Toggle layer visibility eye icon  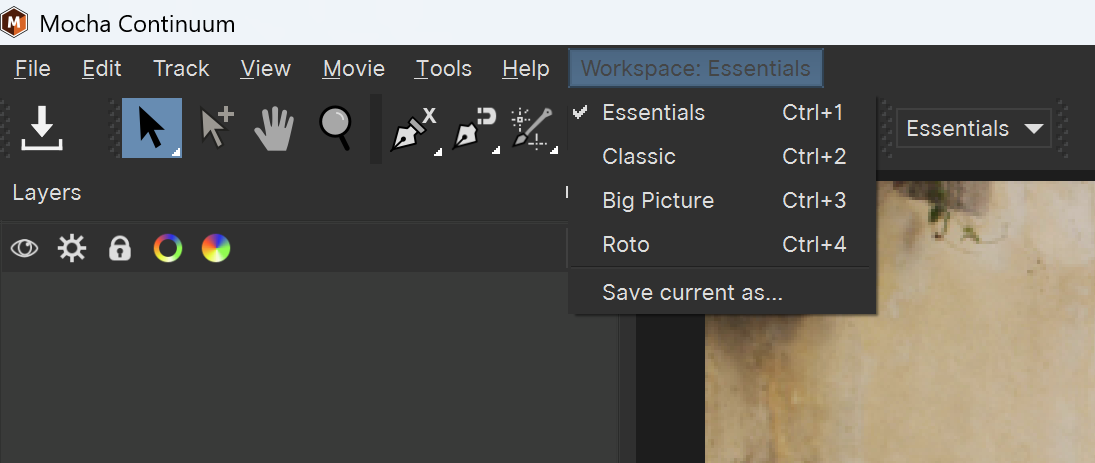point(24,248)
